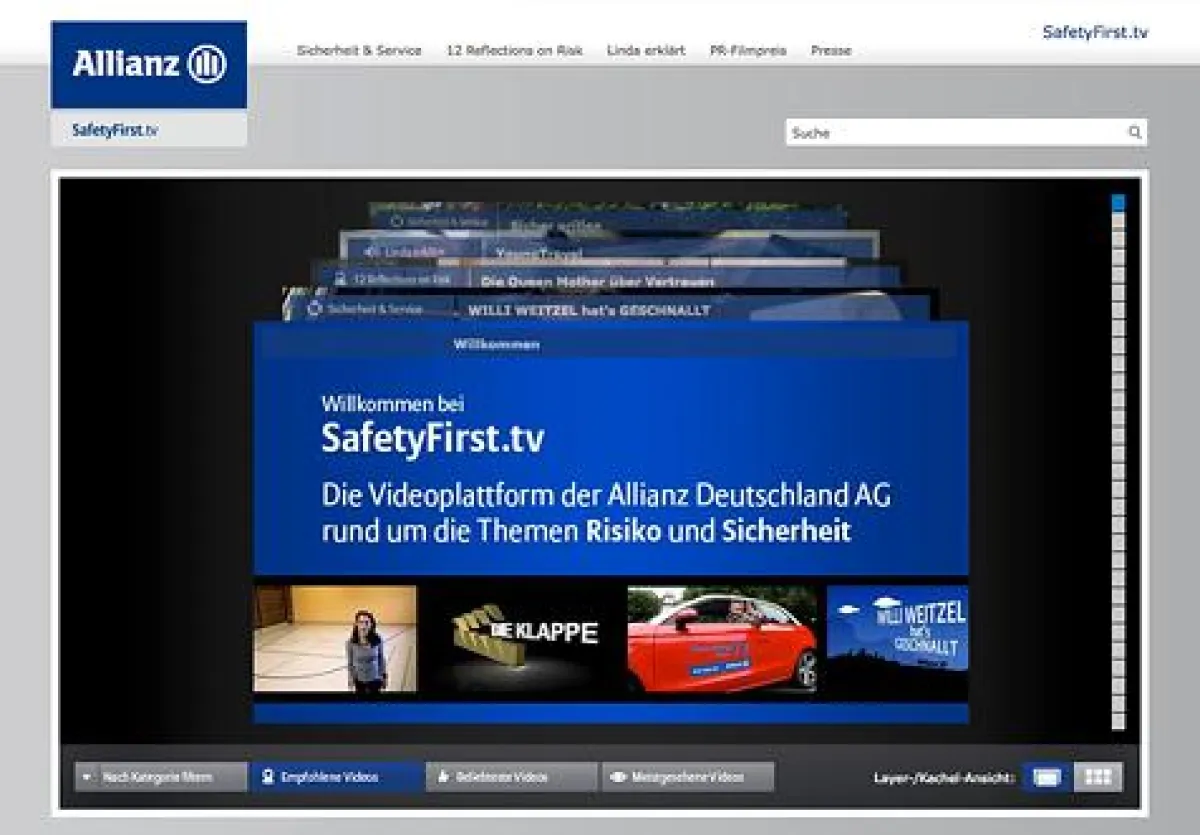The image size is (1200, 835).
Task: Click the SafetyFirst.tv link top right
Action: (1094, 31)
